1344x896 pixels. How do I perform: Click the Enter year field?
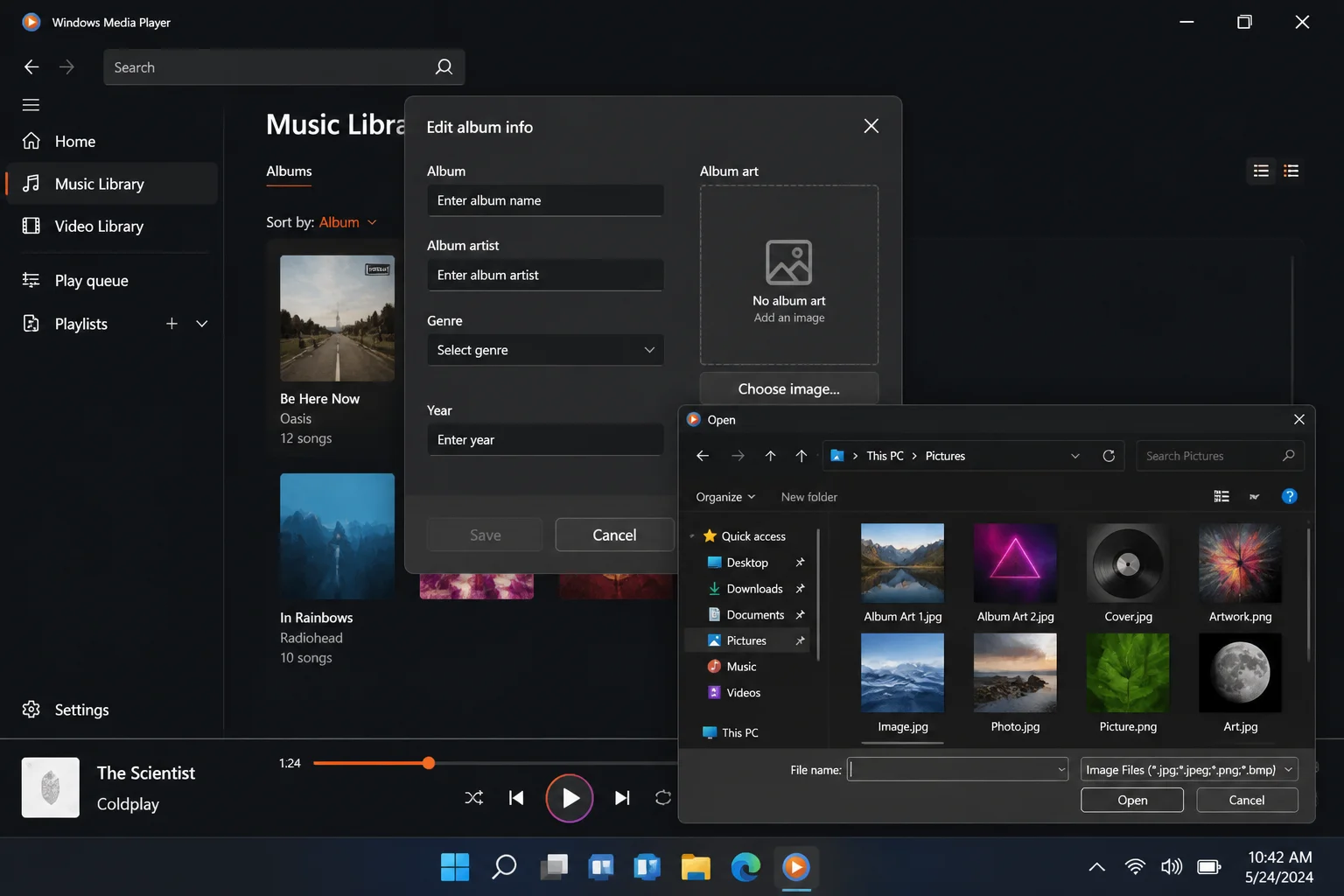tap(545, 439)
